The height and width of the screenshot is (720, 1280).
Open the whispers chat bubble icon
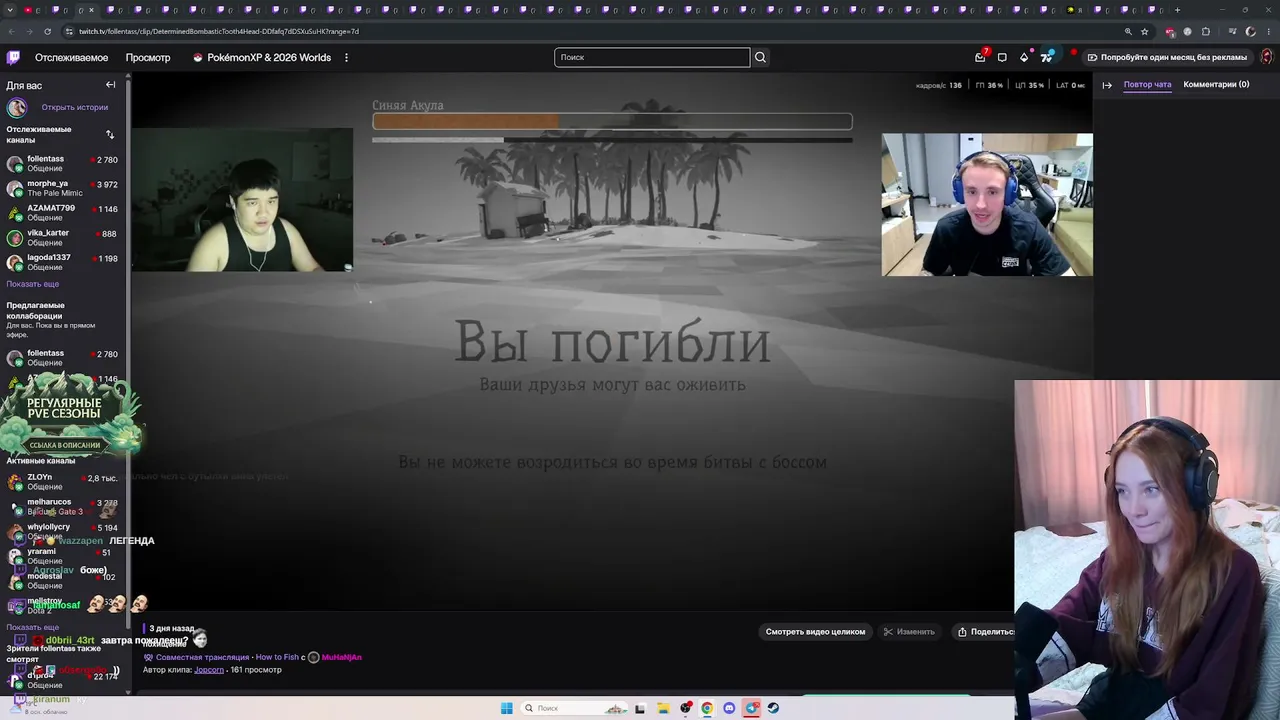(1002, 57)
